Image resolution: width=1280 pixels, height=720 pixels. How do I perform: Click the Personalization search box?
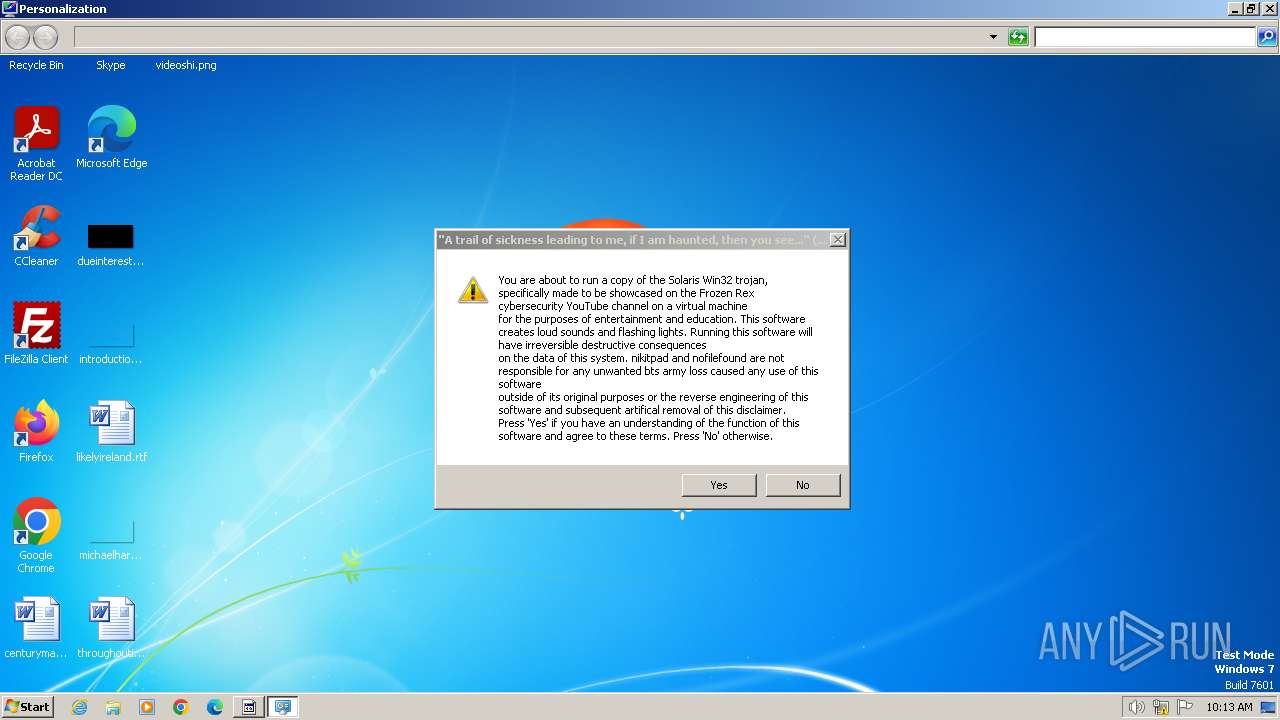(1145, 37)
